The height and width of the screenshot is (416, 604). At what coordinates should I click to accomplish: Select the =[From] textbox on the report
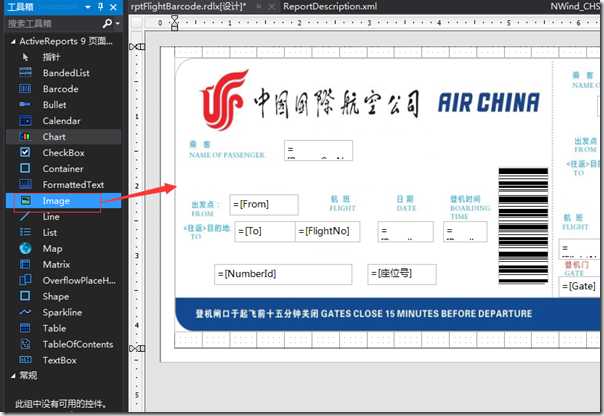tap(264, 205)
